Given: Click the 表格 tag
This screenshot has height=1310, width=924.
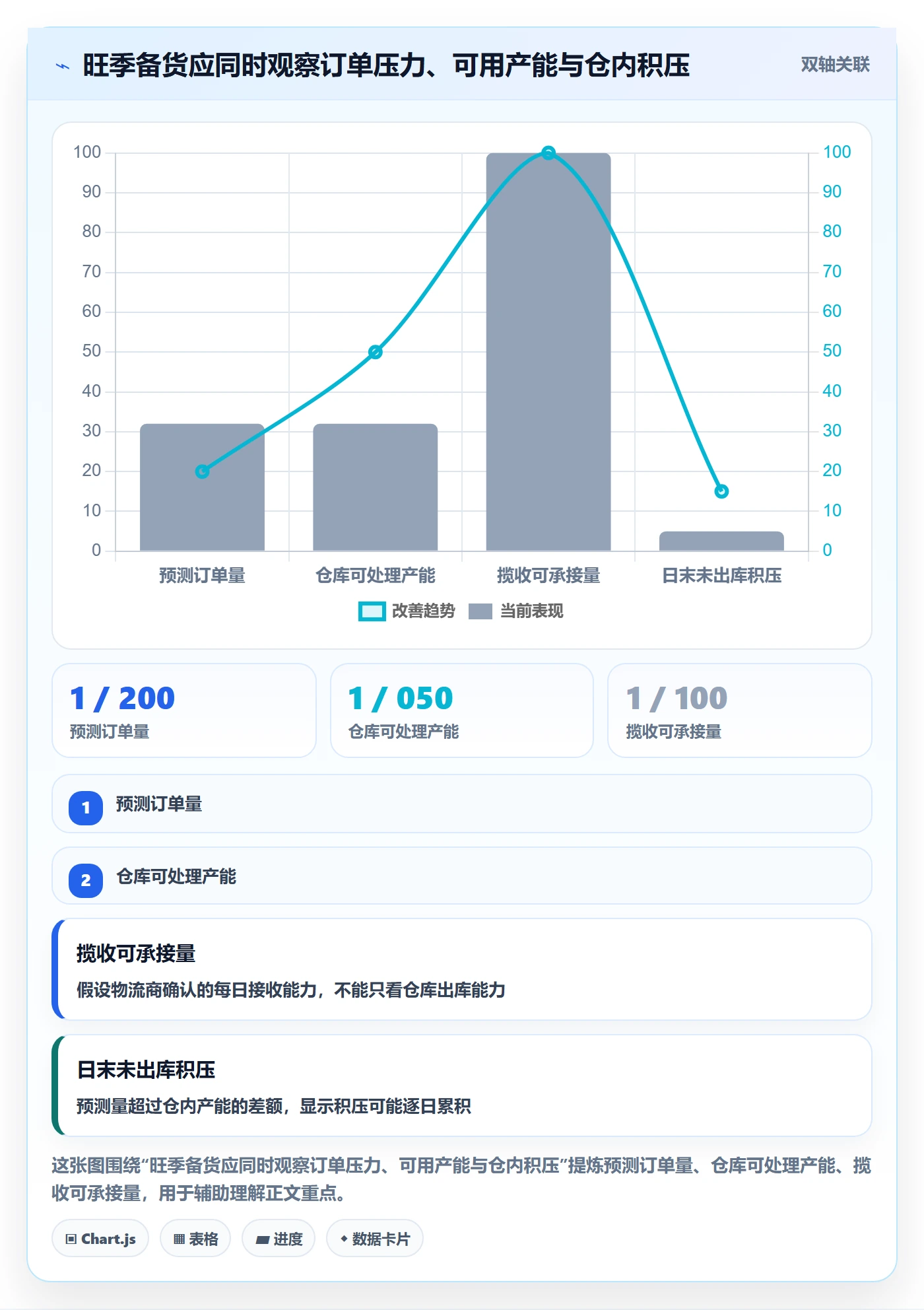Looking at the screenshot, I should click(x=195, y=1239).
